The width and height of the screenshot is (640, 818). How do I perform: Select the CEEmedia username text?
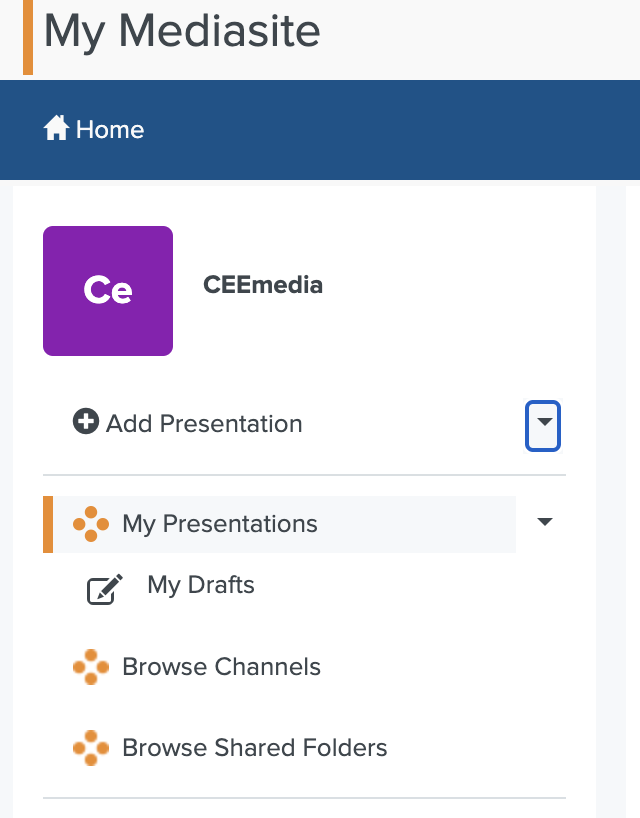(263, 285)
